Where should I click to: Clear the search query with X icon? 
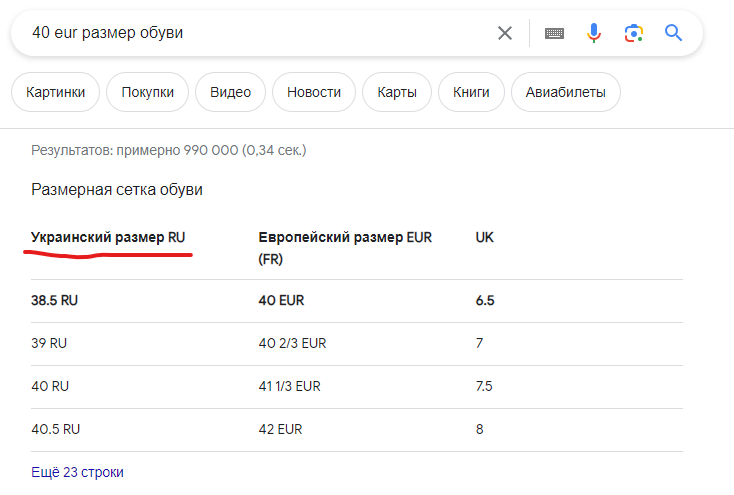pos(505,33)
